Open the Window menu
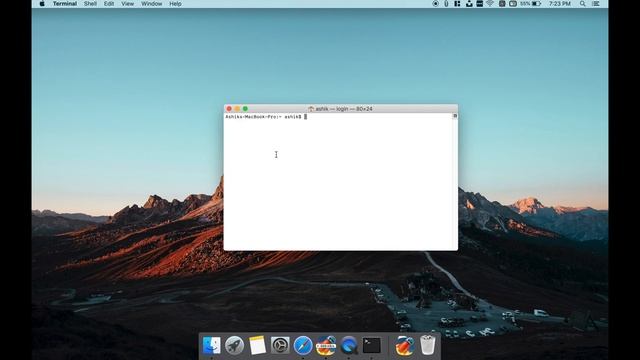 [x=151, y=4]
